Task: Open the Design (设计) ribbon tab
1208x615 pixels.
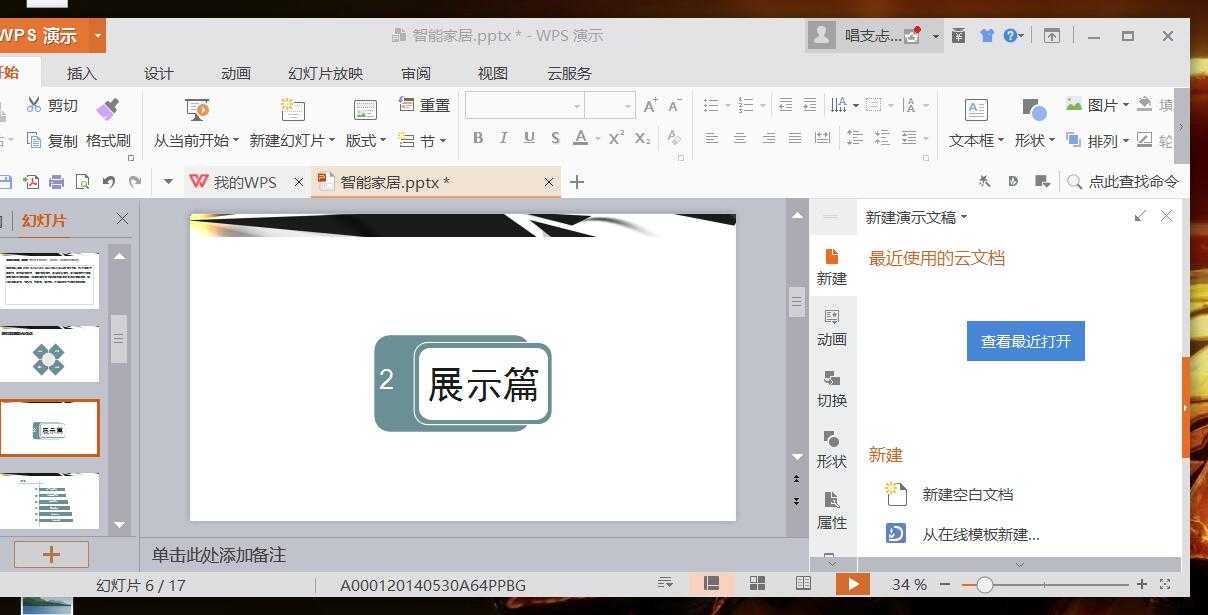Action: coord(159,73)
